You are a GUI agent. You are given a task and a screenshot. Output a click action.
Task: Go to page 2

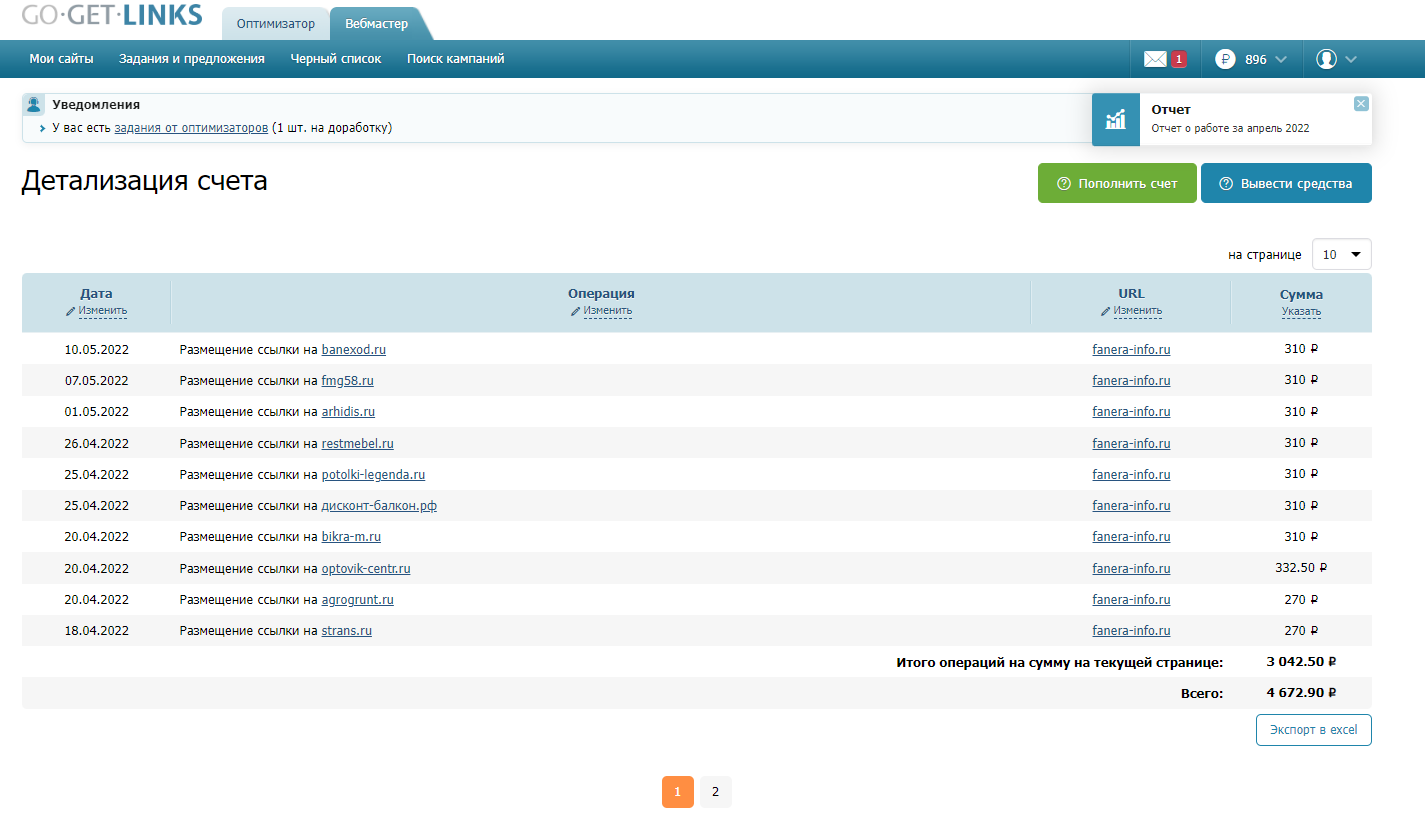click(x=715, y=792)
